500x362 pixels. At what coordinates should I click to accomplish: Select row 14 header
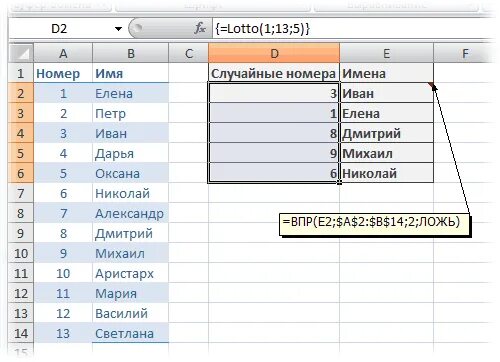click(x=21, y=333)
